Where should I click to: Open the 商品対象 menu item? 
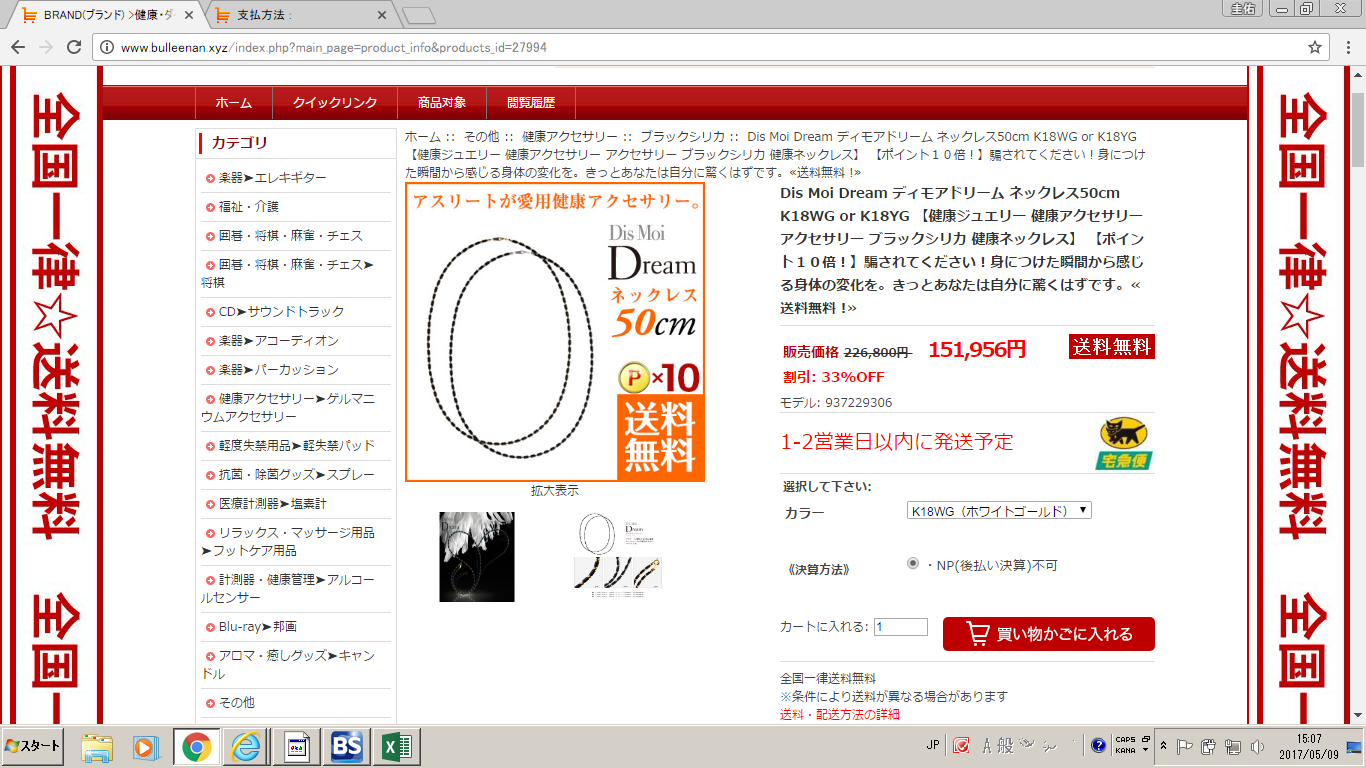442,103
